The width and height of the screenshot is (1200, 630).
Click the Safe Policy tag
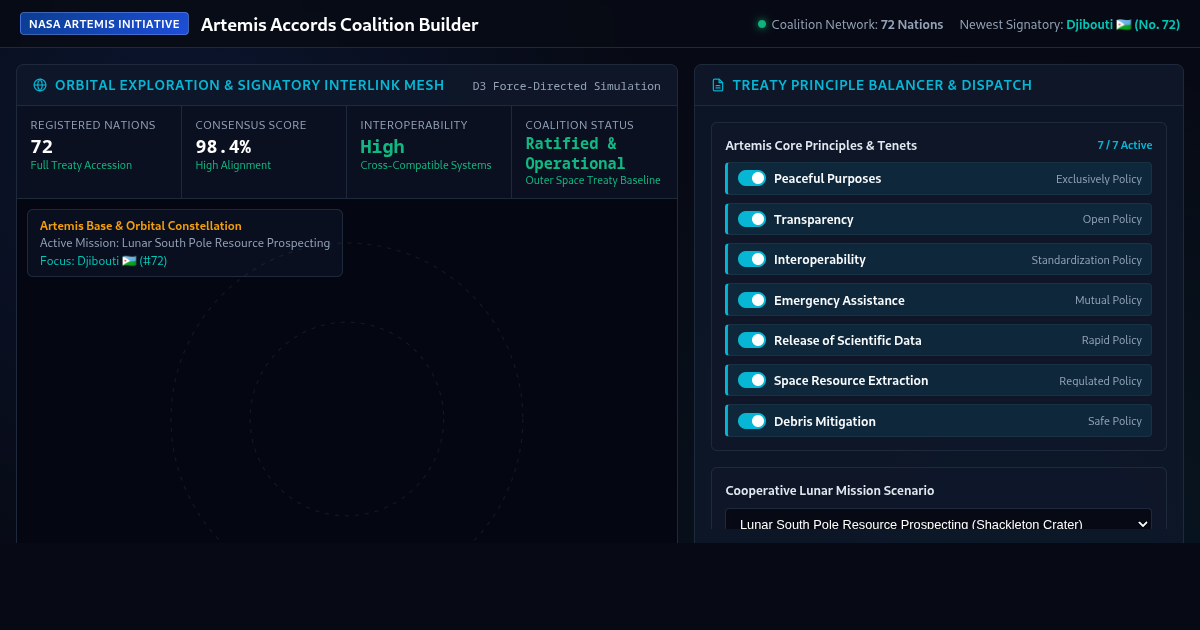[x=1114, y=421]
